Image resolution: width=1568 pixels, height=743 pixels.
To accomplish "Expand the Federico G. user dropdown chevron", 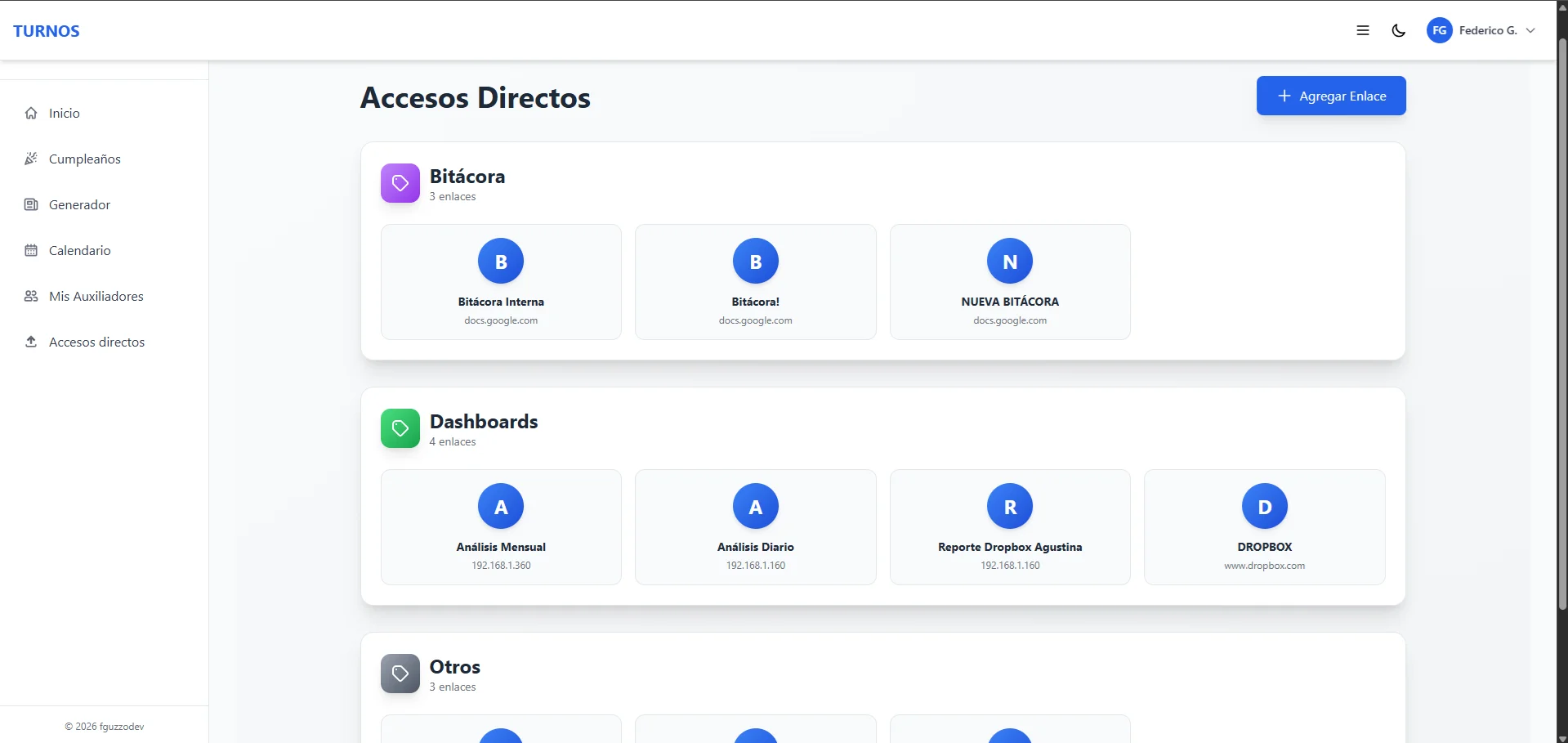I will point(1530,30).
